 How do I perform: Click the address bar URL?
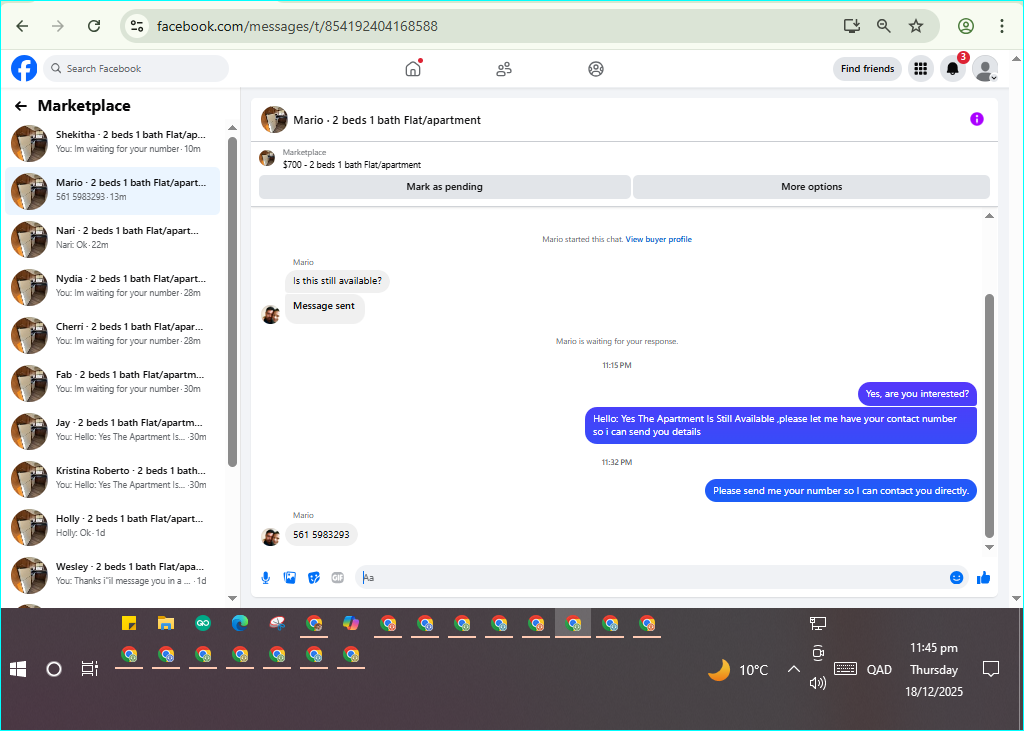tap(297, 26)
